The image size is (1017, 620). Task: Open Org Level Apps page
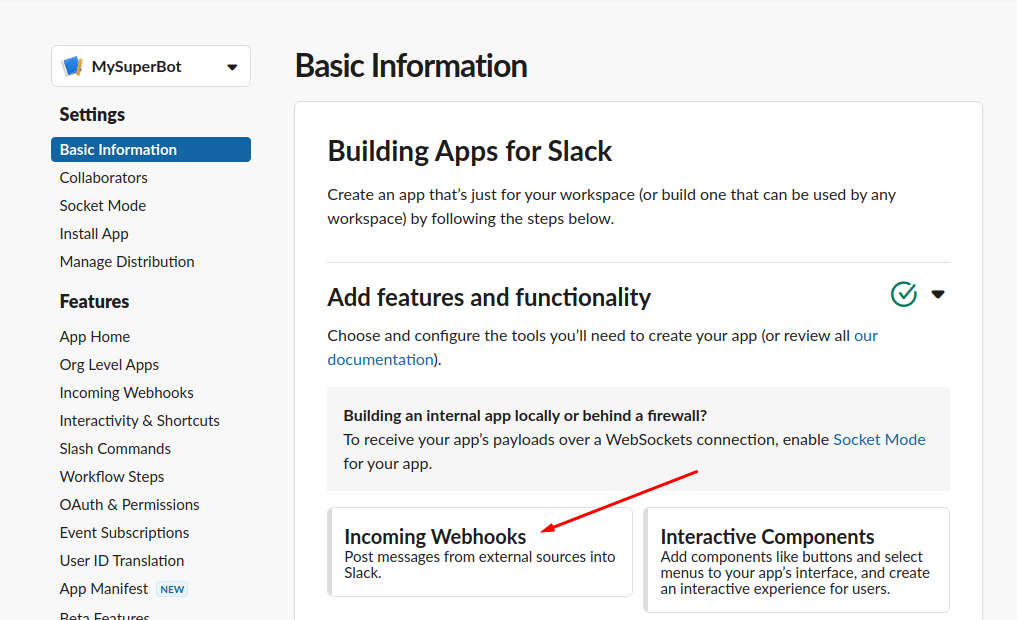coord(109,364)
